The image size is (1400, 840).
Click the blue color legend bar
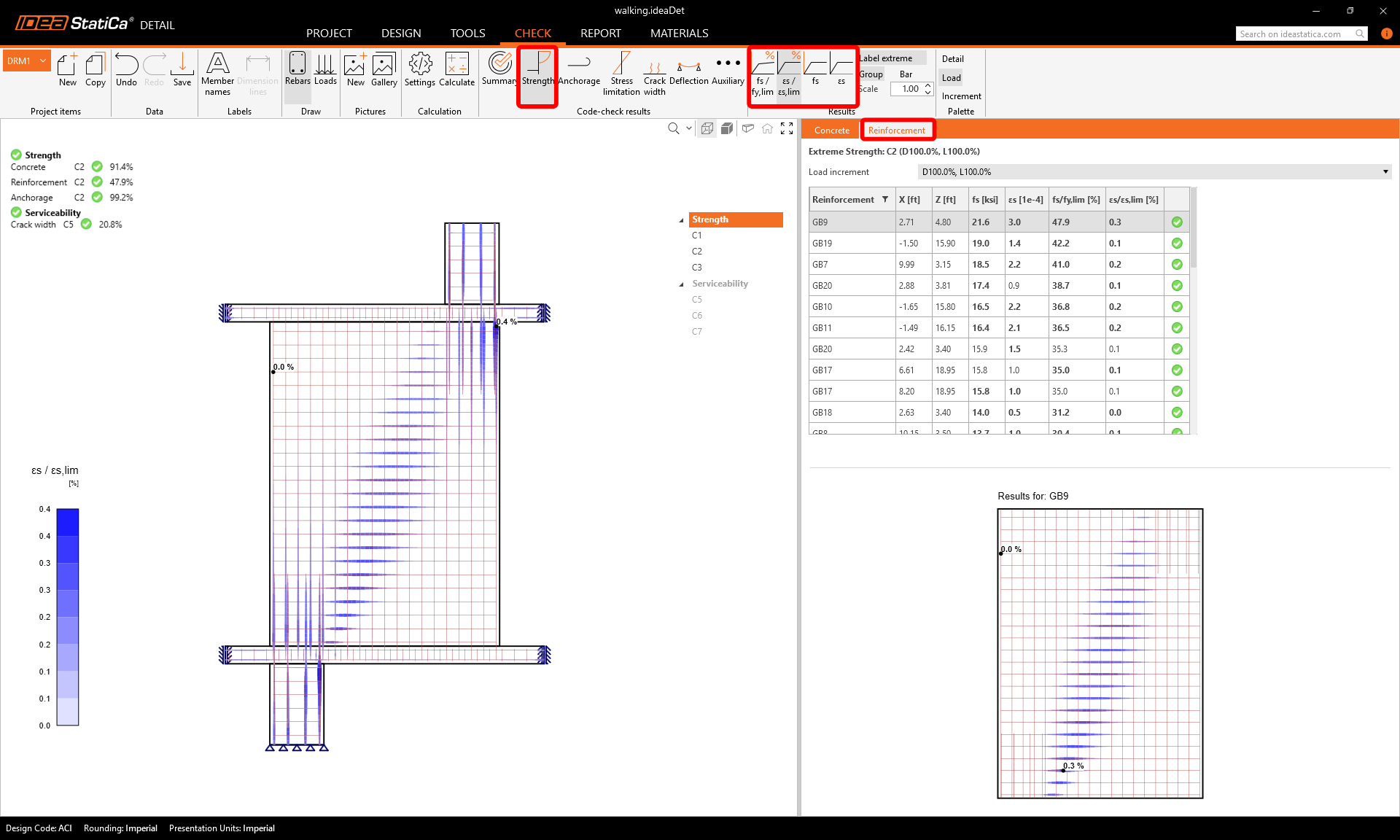(68, 616)
